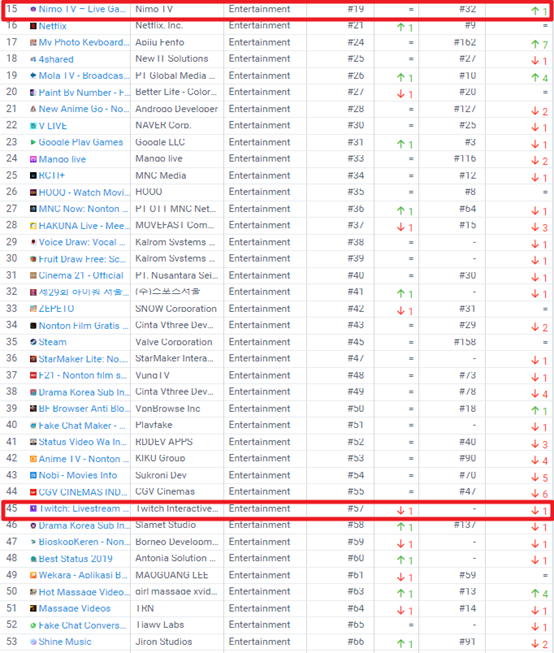
Task: Open the Nimo TV app link
Action: pyautogui.click(x=82, y=9)
